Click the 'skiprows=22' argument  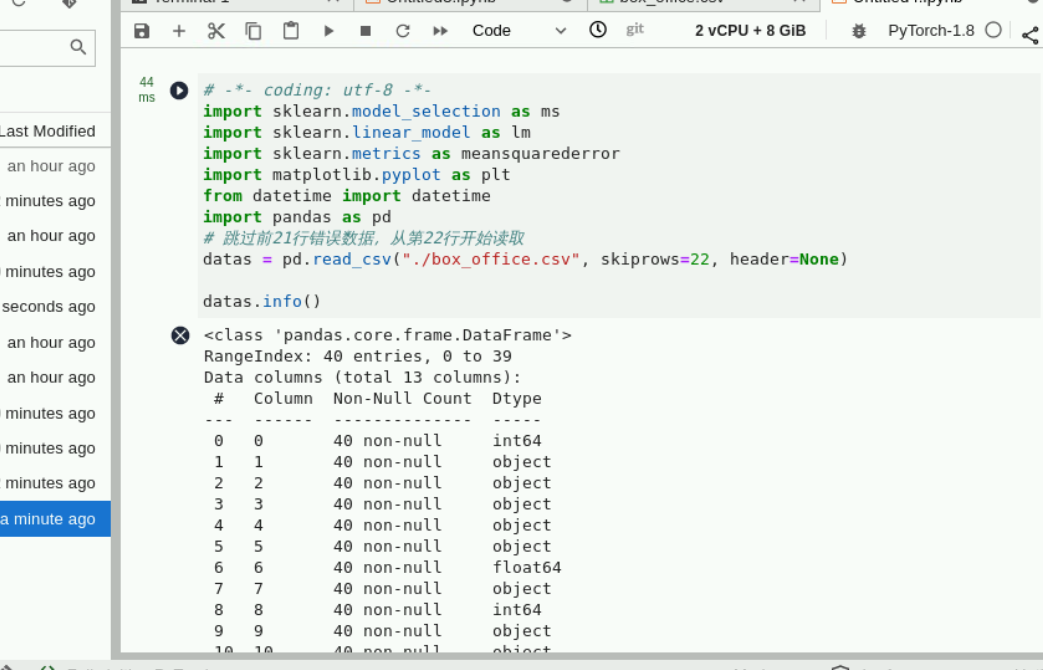point(655,259)
